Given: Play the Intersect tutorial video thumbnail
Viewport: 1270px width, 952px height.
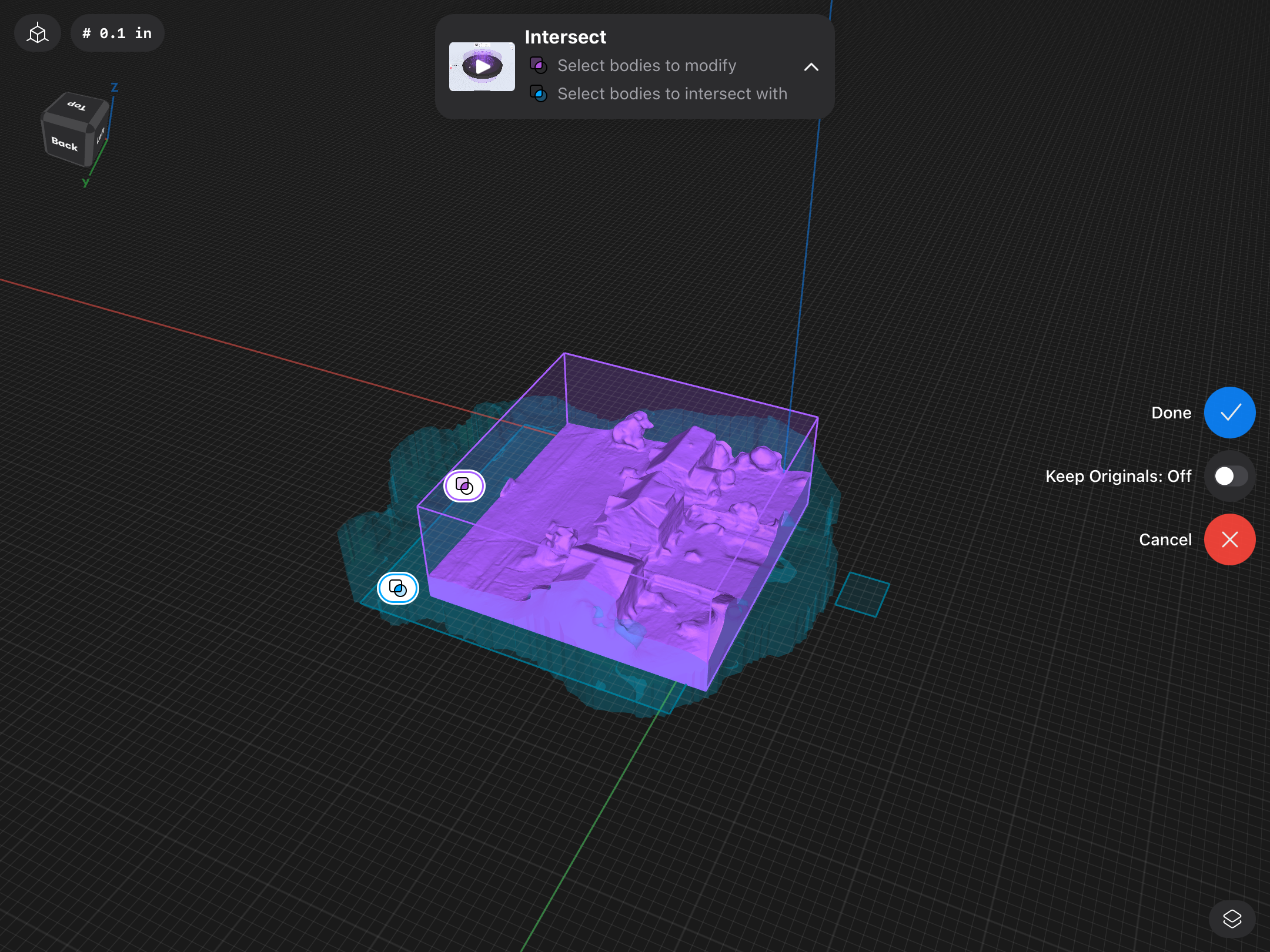Looking at the screenshot, I should click(x=482, y=66).
